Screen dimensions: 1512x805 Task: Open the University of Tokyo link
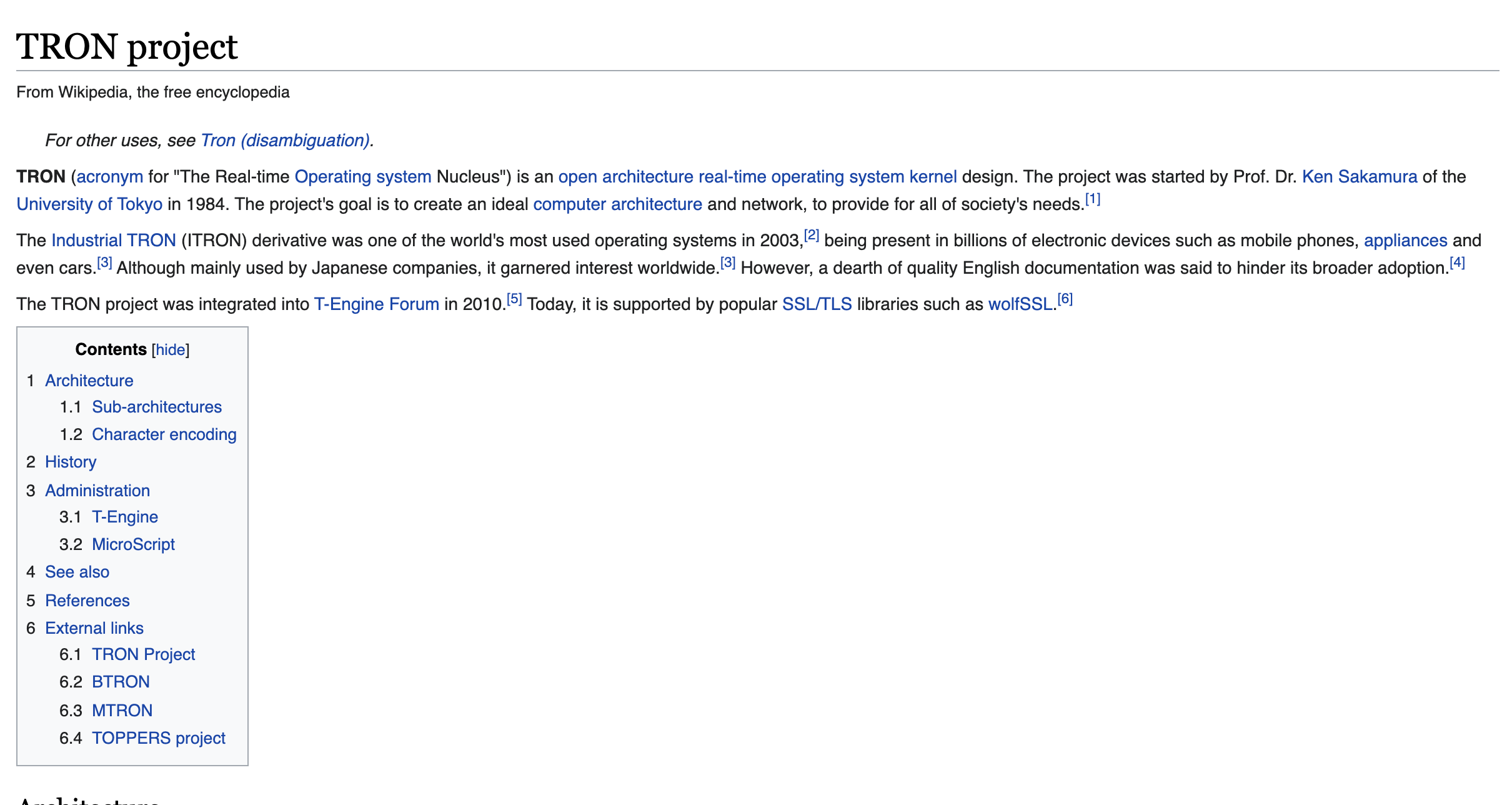click(89, 204)
